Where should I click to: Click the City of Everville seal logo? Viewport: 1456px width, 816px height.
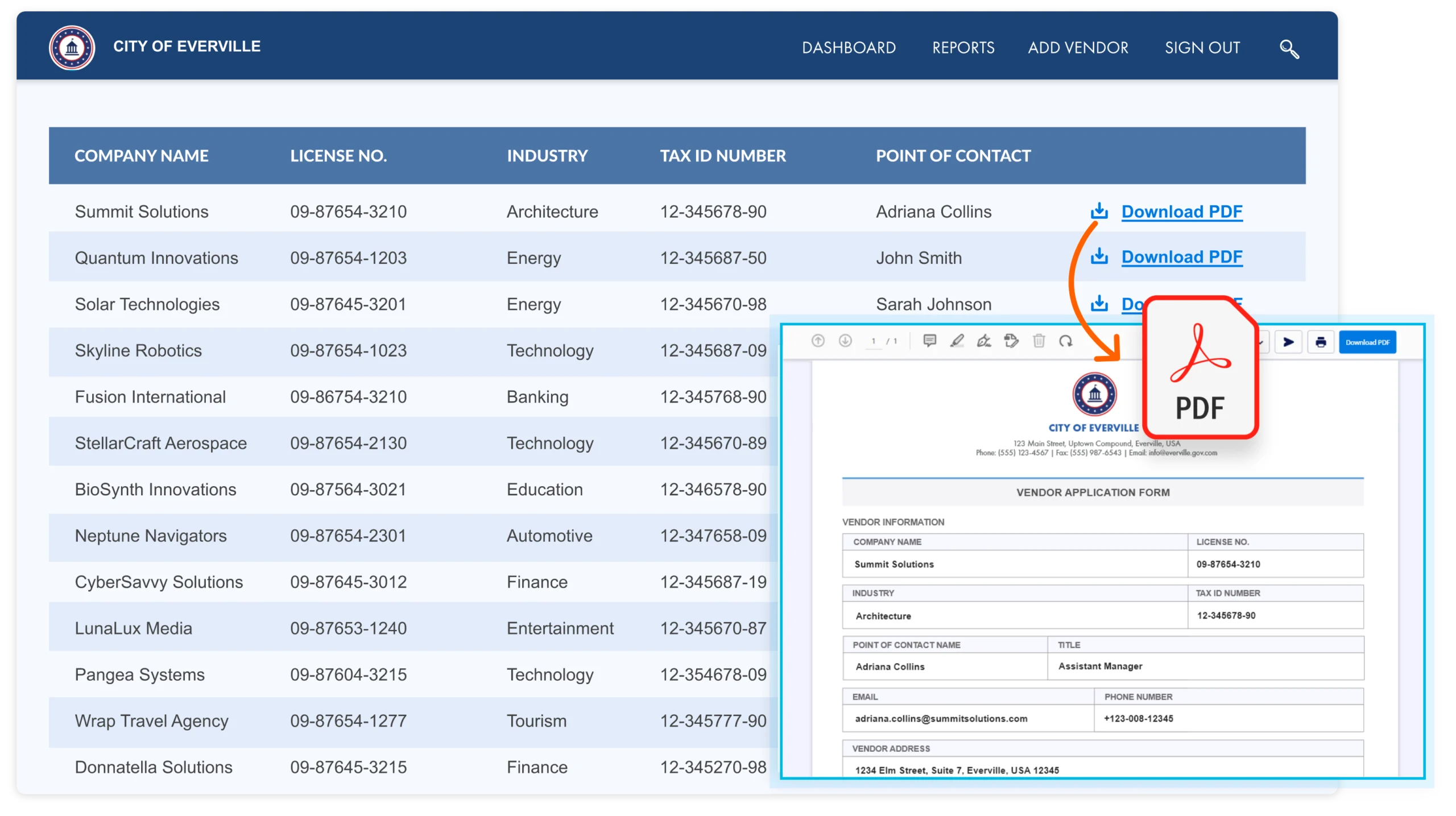tap(72, 47)
